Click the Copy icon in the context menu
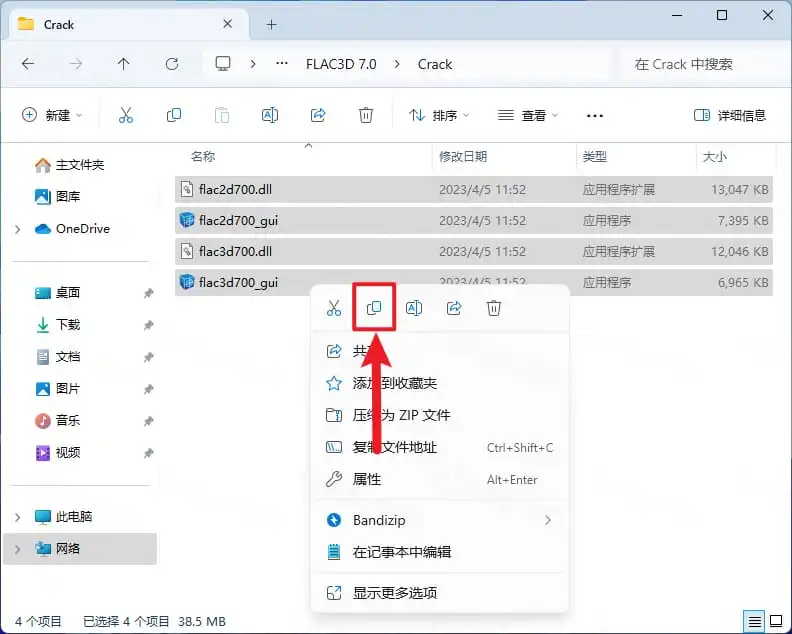 click(374, 308)
